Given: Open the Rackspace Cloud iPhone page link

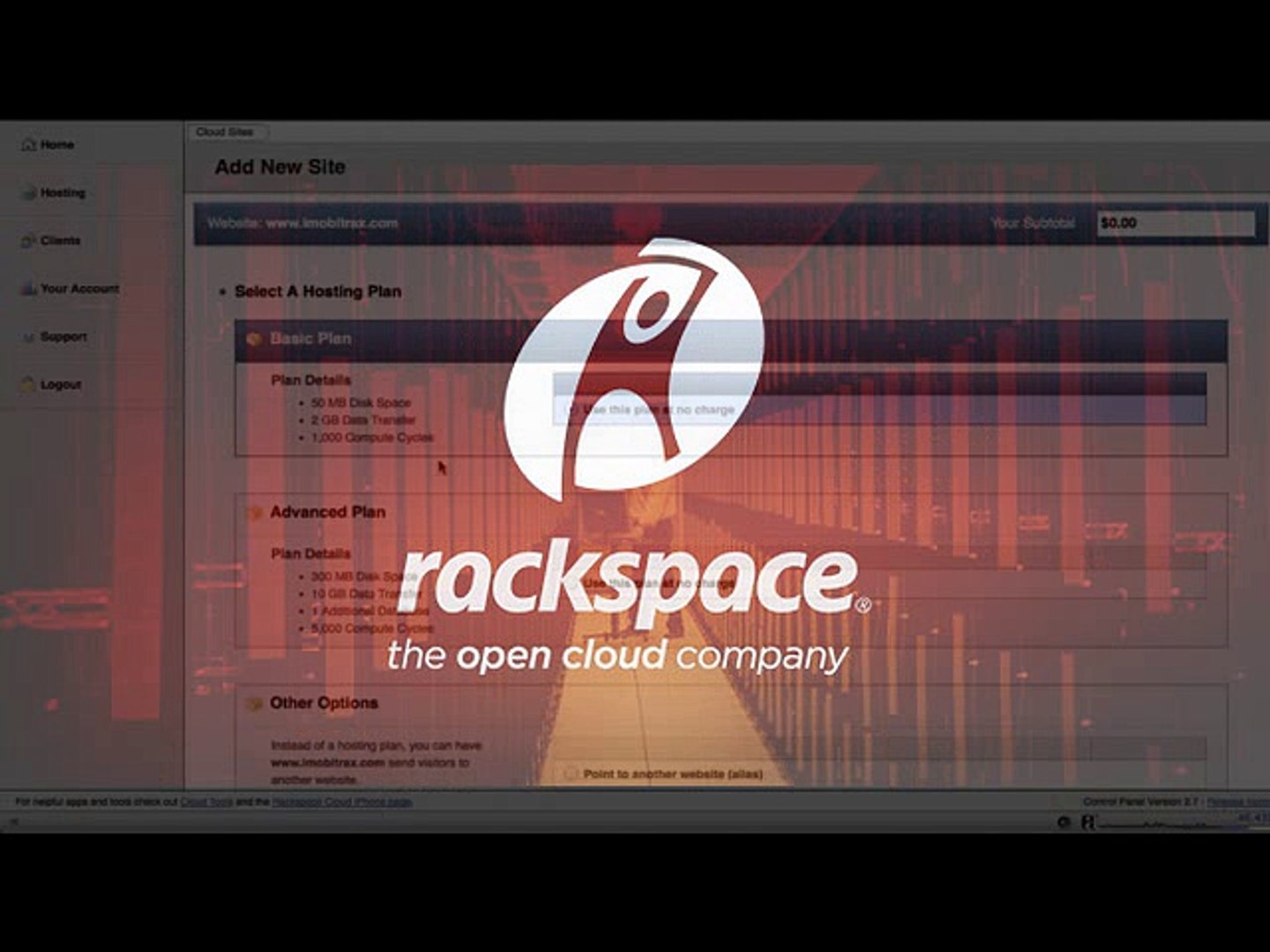Looking at the screenshot, I should coord(342,802).
